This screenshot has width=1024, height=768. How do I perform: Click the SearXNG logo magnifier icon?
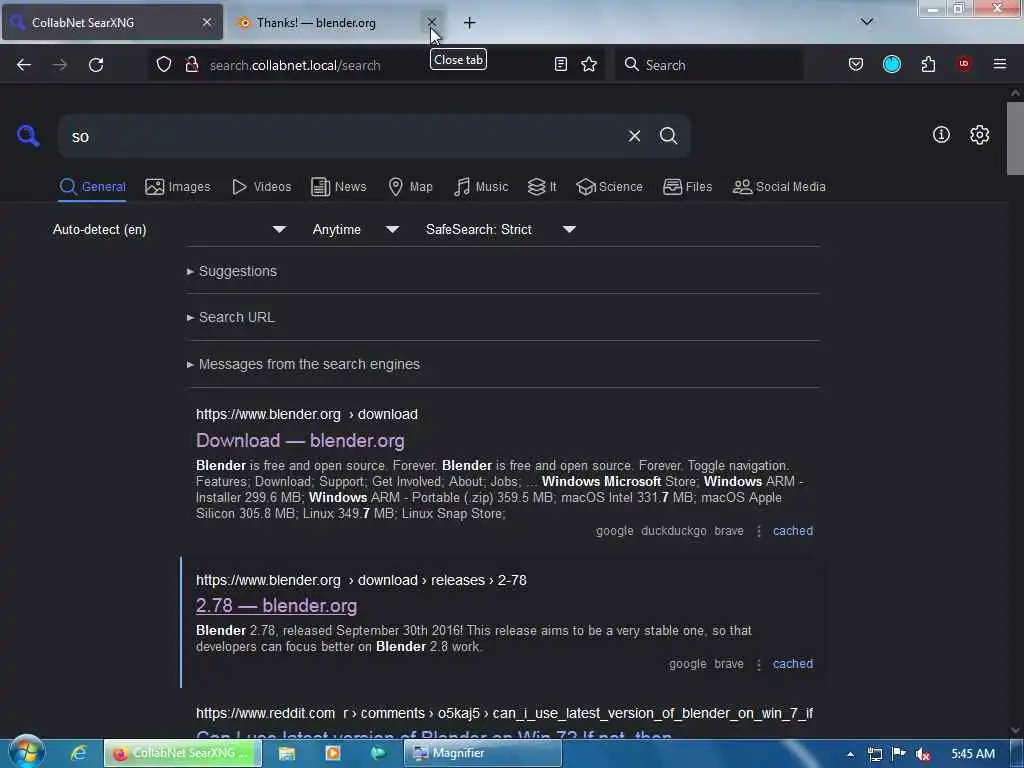point(28,136)
